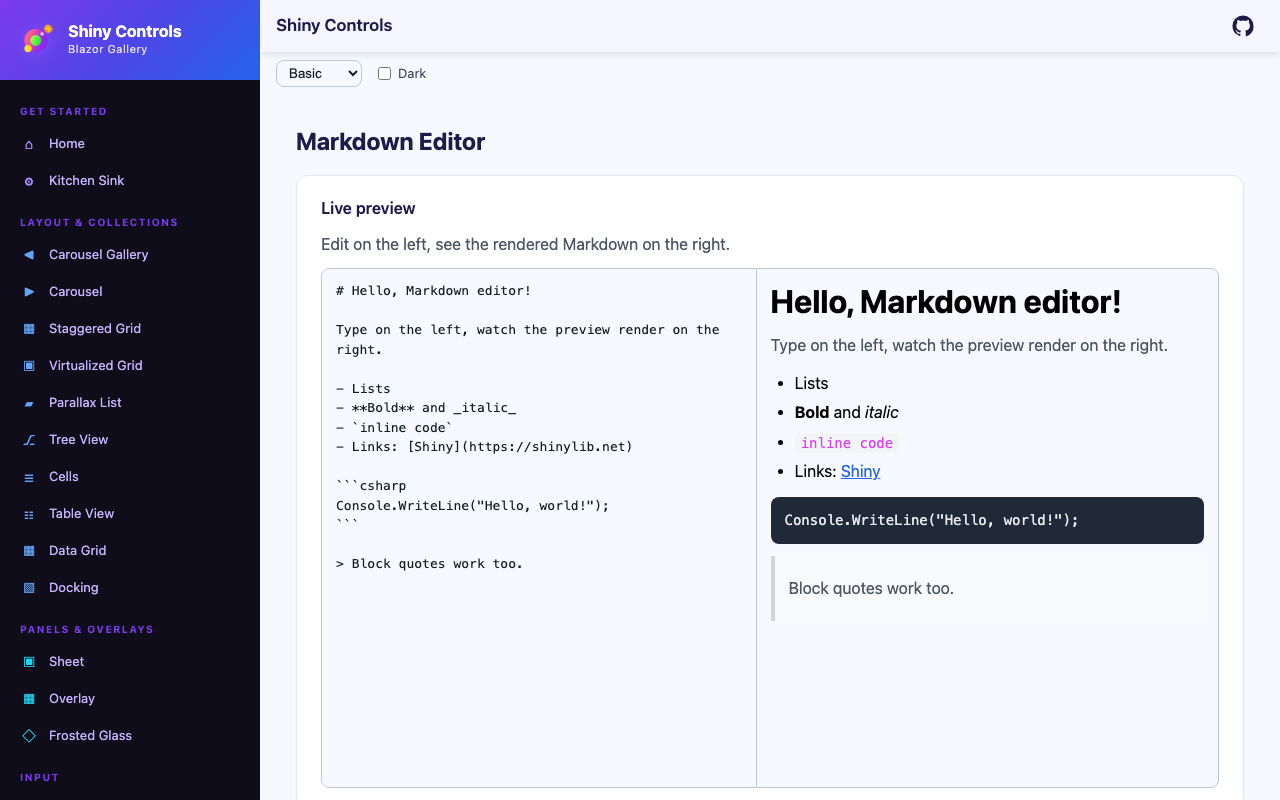Screen dimensions: 1280x800
Task: Click the Blazor Gallery subtitle
Action: [108, 50]
